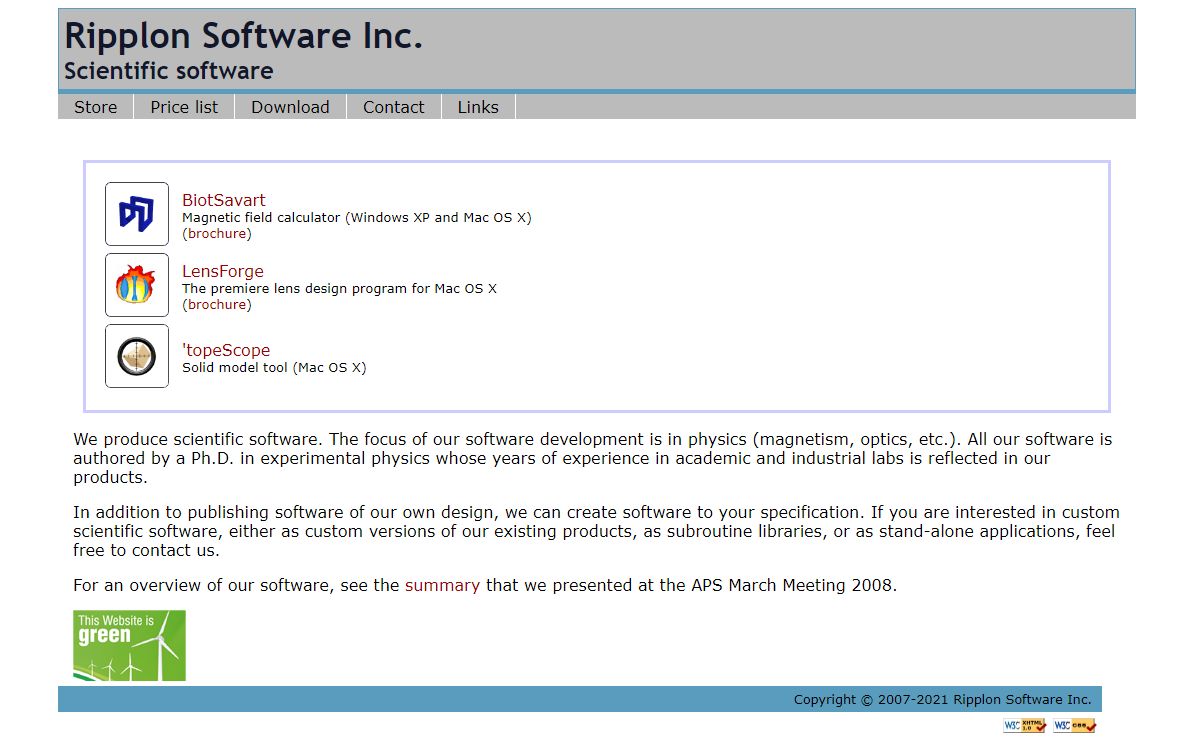Open the Contact menu item
Image resolution: width=1200 pixels, height=740 pixels.
(x=394, y=107)
